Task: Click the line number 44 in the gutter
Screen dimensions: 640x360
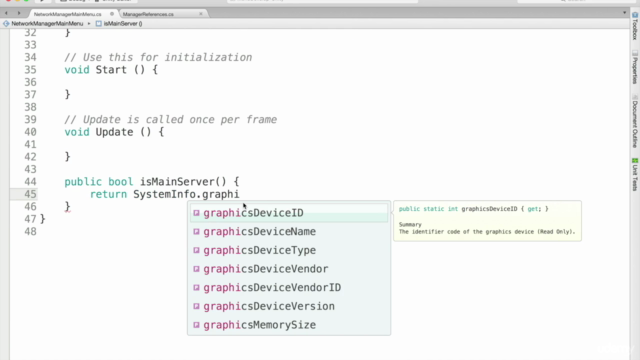Action: (30, 182)
